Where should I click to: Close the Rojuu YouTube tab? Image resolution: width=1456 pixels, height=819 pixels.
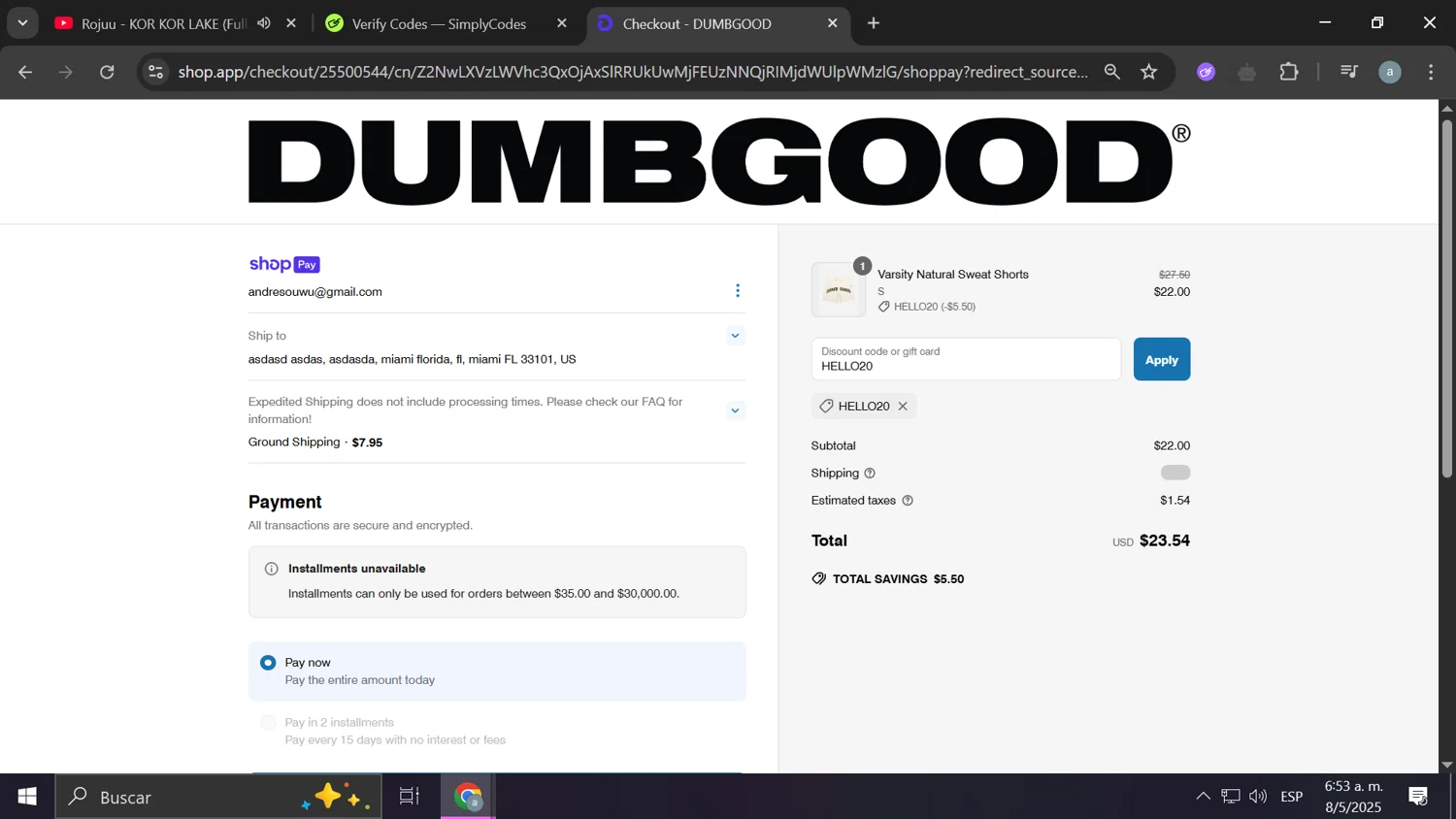coord(291,23)
